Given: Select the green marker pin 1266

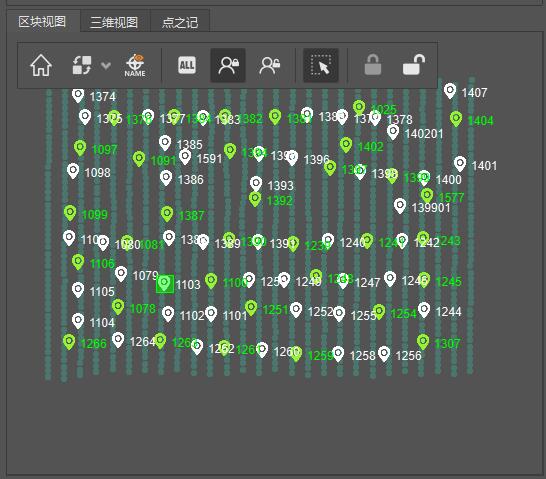Looking at the screenshot, I should [x=69, y=341].
